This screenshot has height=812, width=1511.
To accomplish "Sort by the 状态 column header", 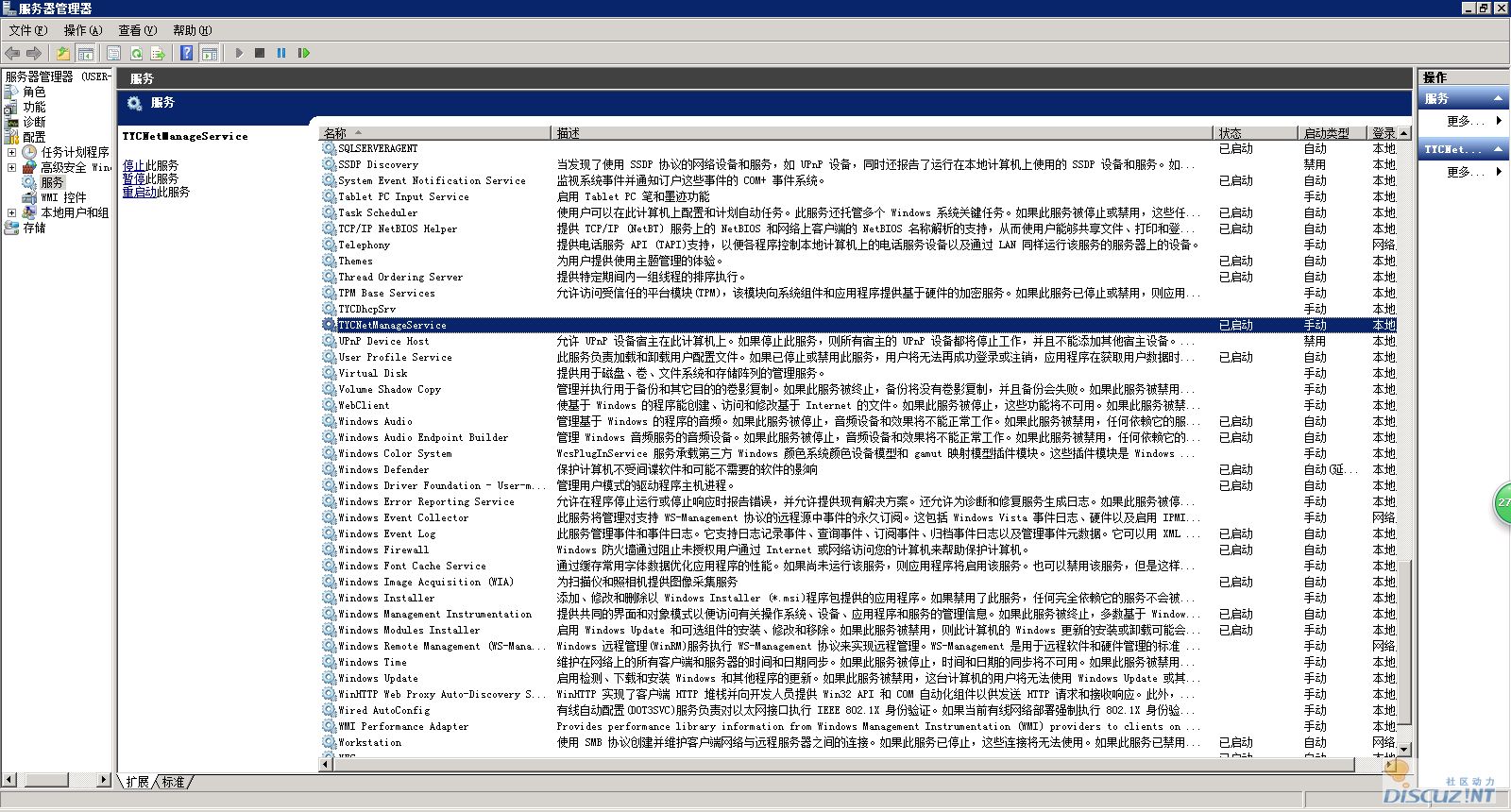I will [x=1256, y=133].
